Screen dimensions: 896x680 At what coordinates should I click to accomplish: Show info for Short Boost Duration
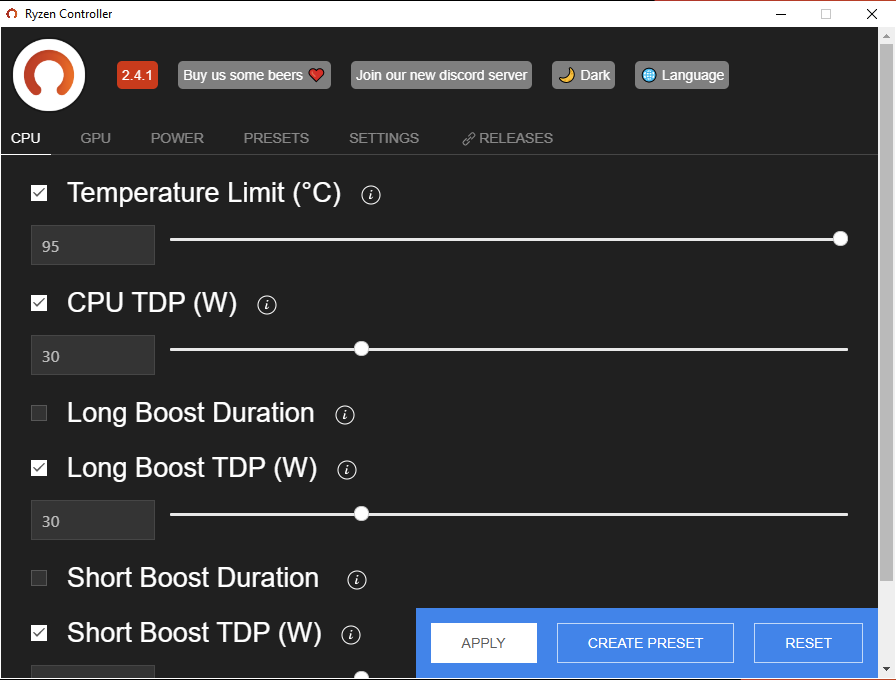[357, 579]
